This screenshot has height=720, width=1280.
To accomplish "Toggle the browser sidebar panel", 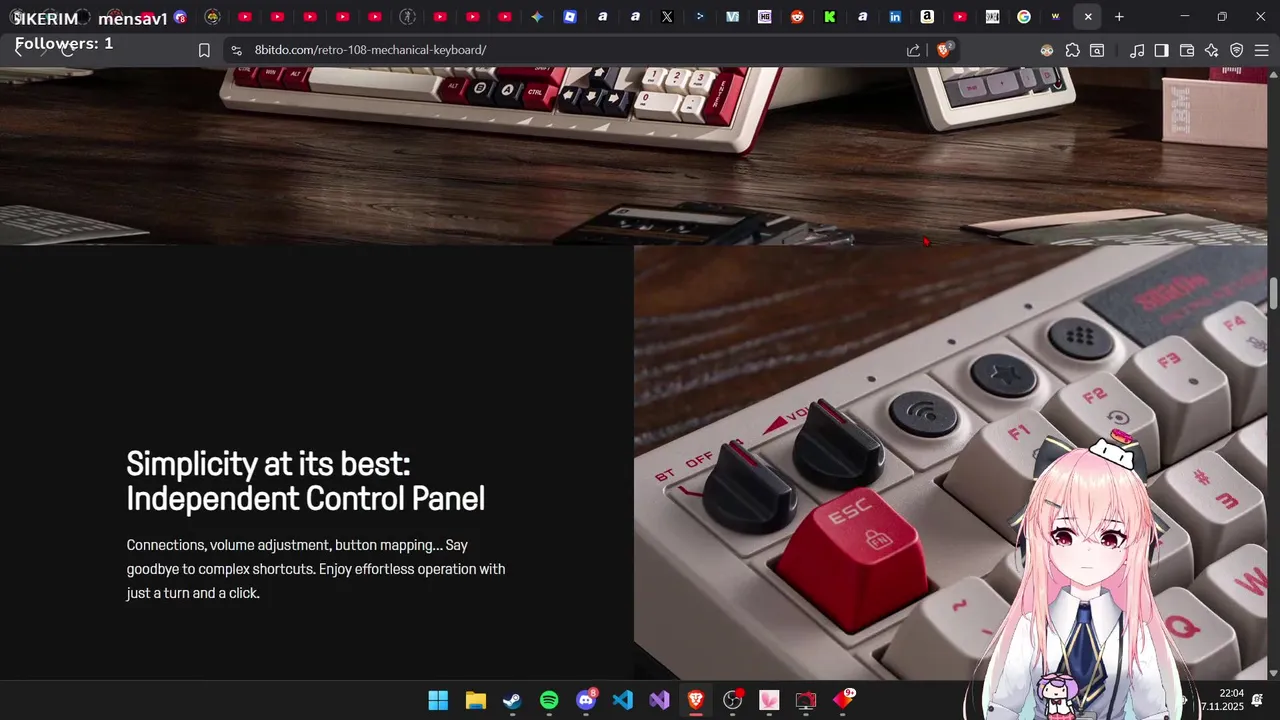I will click(x=1161, y=50).
